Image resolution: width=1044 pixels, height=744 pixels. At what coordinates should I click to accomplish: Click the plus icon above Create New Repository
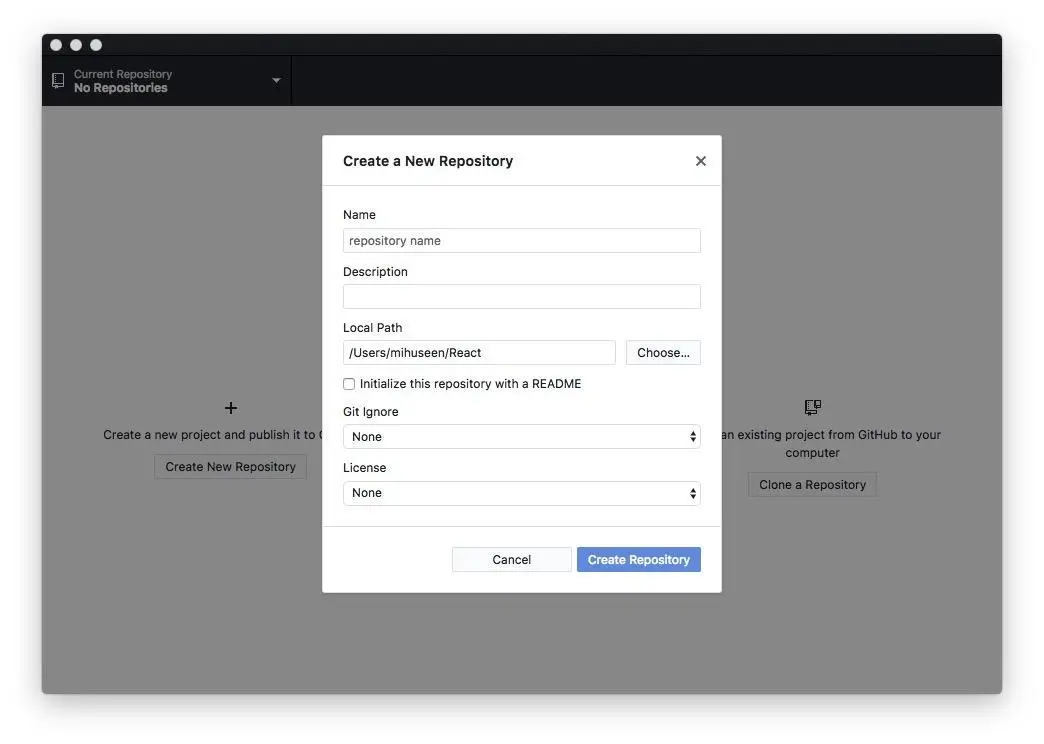pyautogui.click(x=231, y=408)
